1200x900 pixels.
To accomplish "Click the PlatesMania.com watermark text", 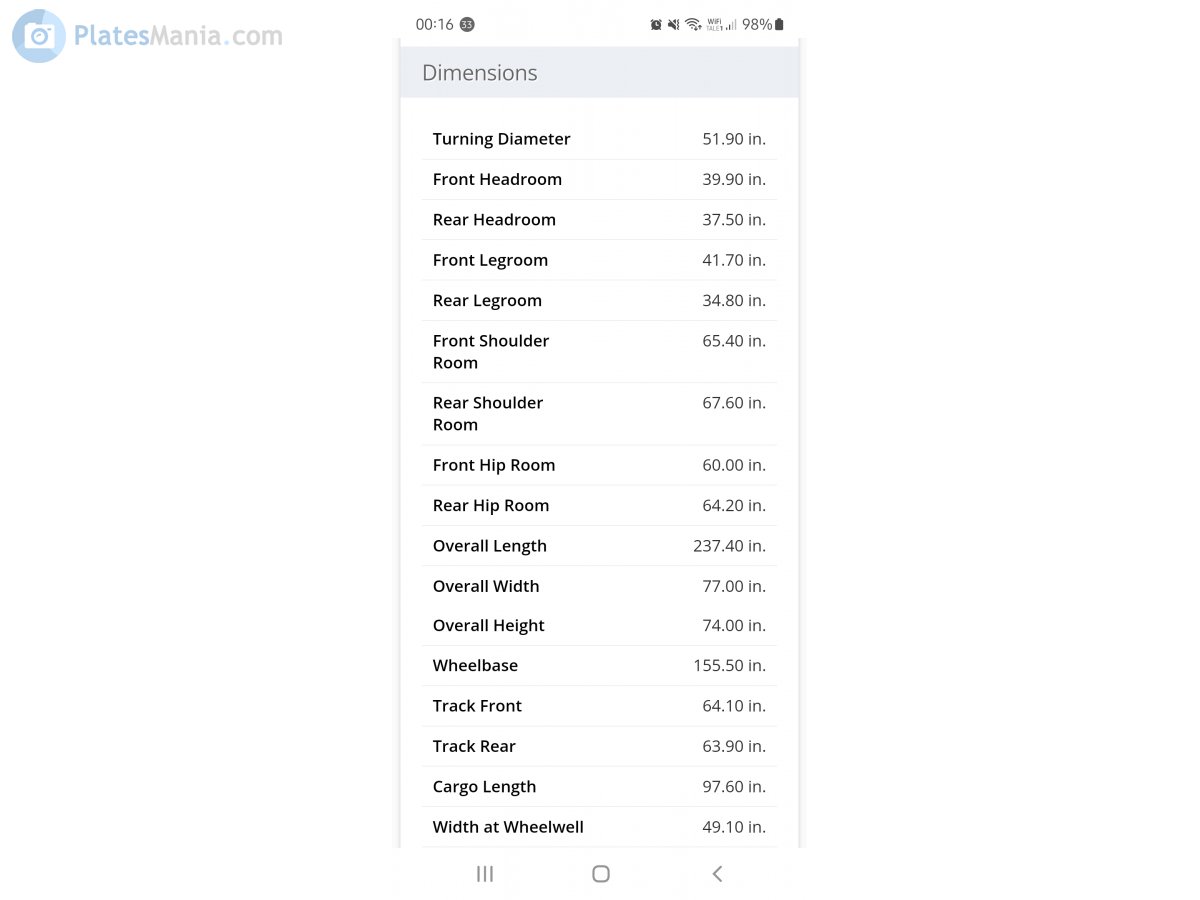I will click(x=178, y=36).
